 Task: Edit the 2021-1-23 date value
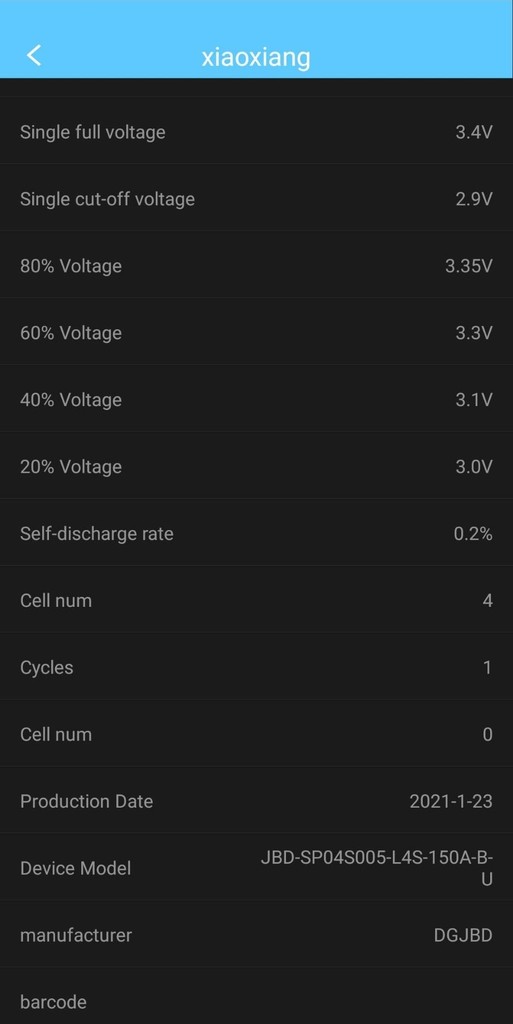point(451,801)
